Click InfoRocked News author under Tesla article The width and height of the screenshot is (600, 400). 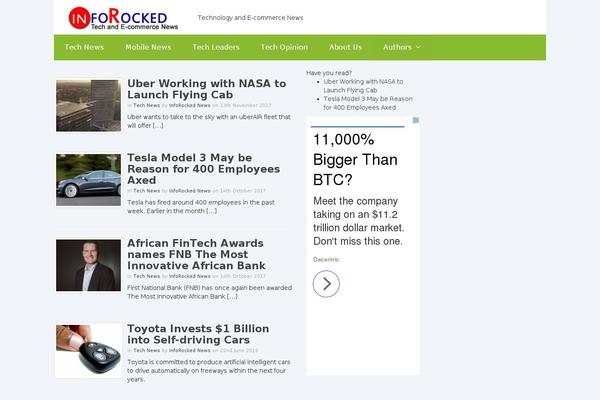(189, 191)
